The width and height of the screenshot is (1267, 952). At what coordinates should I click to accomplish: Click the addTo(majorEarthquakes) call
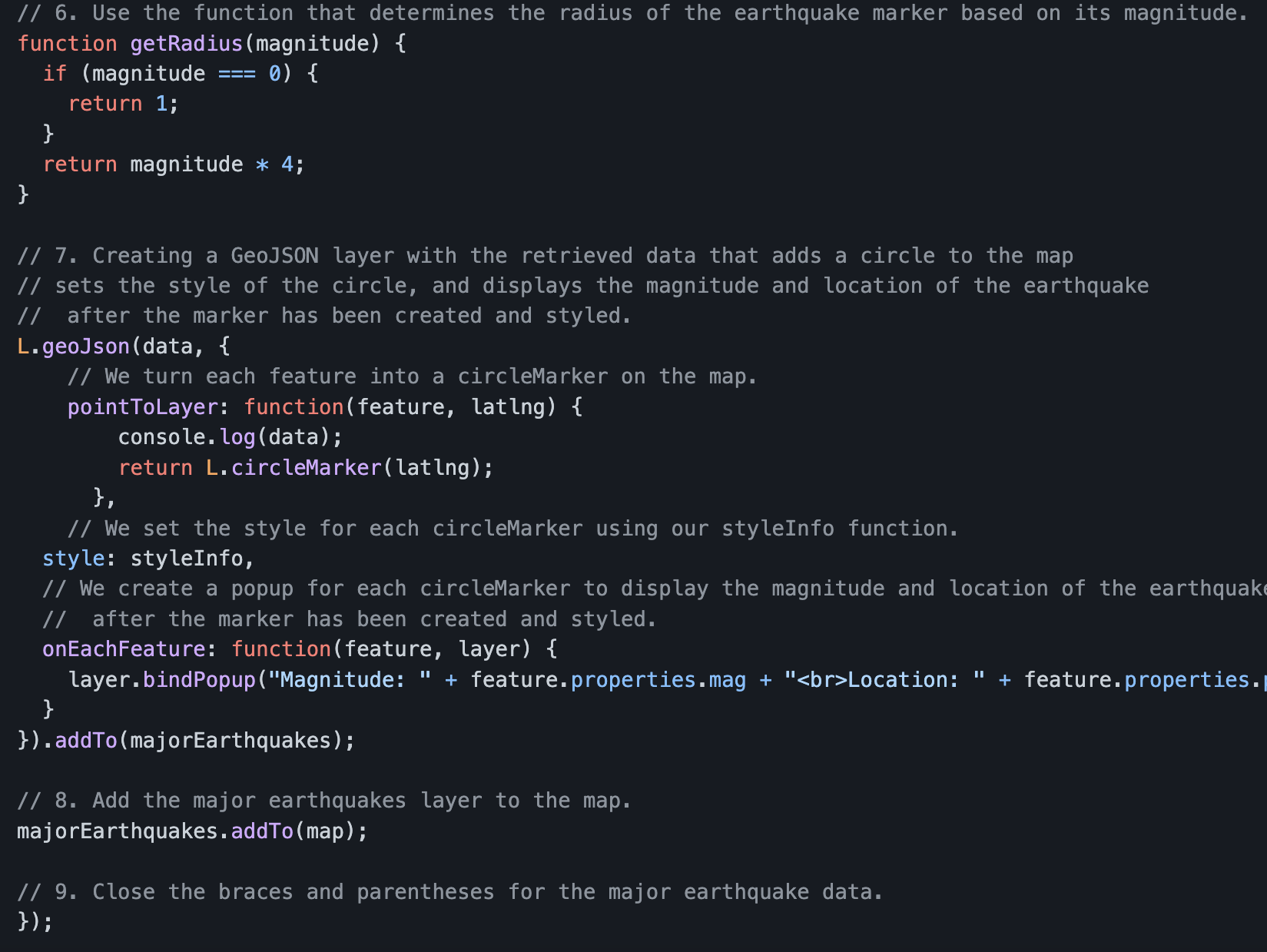tap(202, 740)
